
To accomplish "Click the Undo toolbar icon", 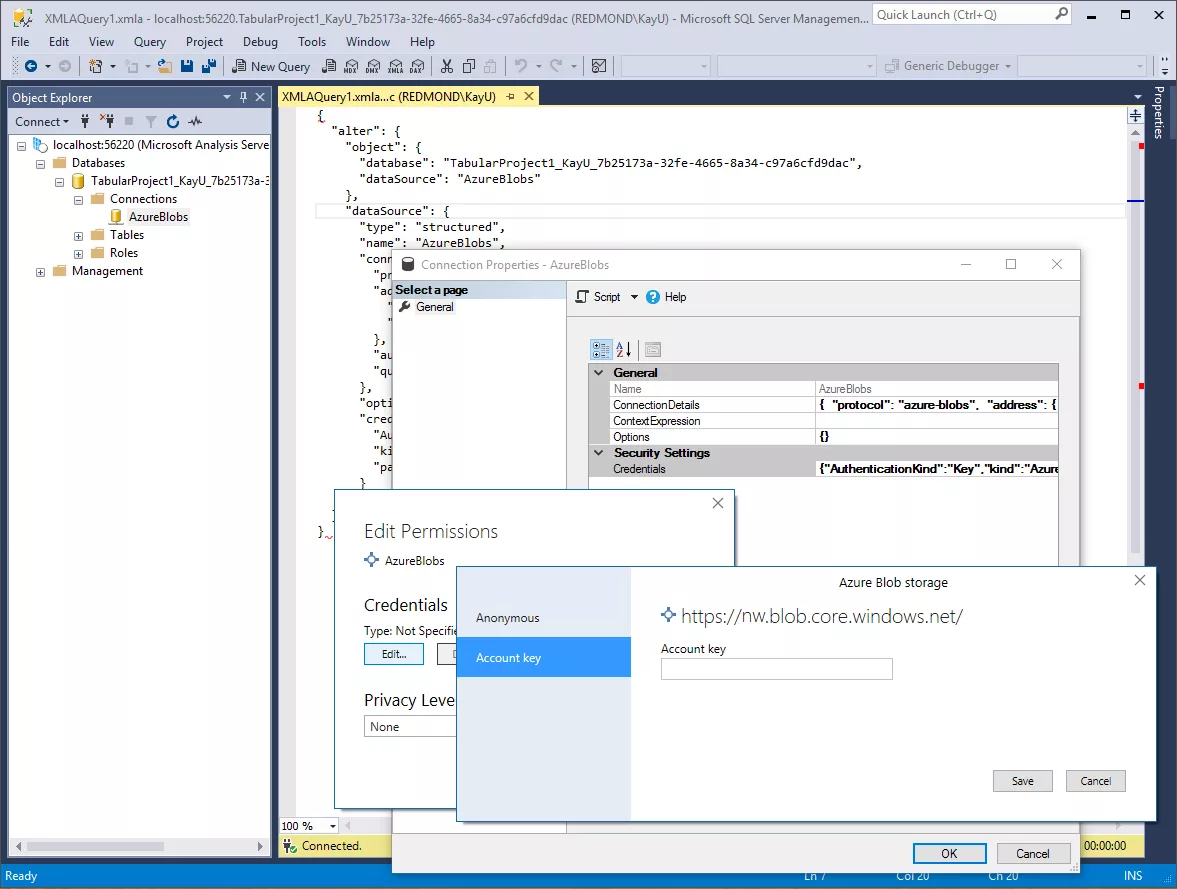I will pos(521,66).
